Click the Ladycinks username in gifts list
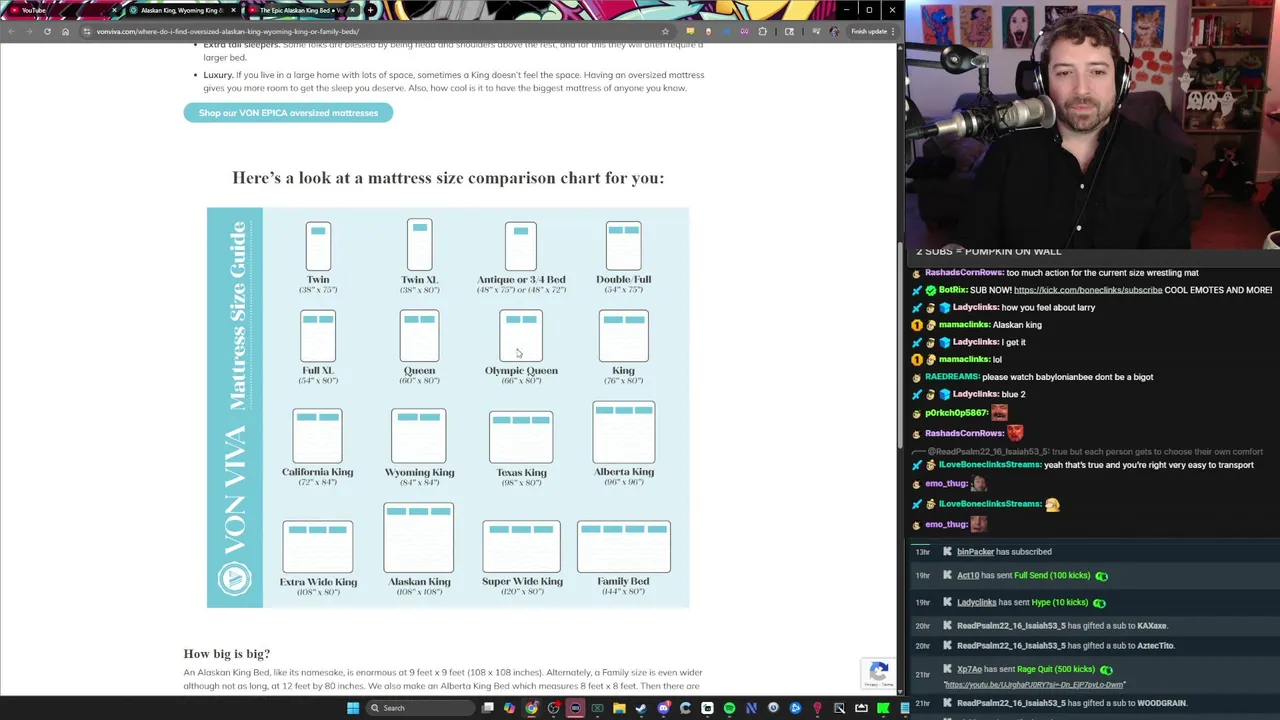 [x=976, y=602]
